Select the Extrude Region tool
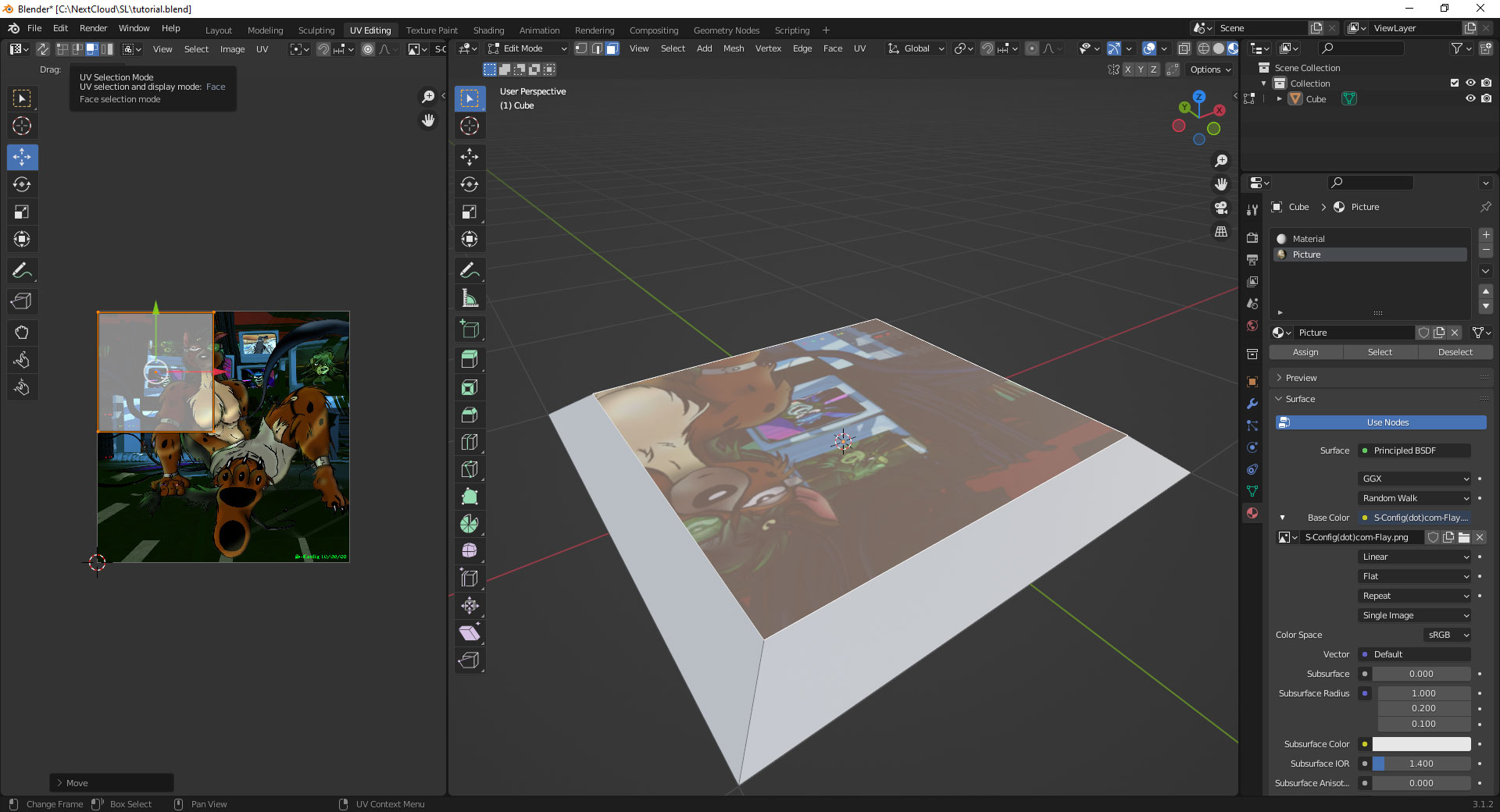The height and width of the screenshot is (812, 1500). (470, 360)
